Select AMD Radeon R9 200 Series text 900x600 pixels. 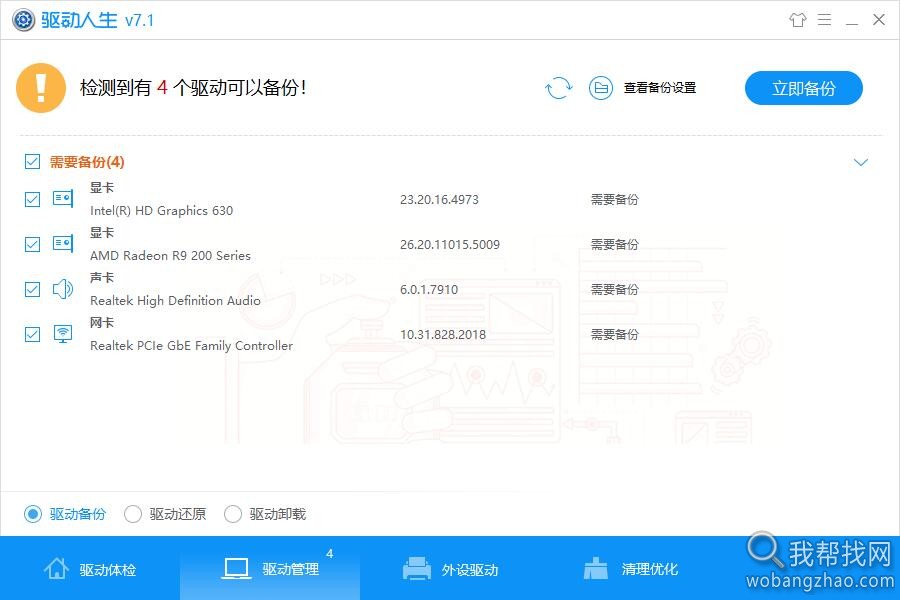click(170, 256)
